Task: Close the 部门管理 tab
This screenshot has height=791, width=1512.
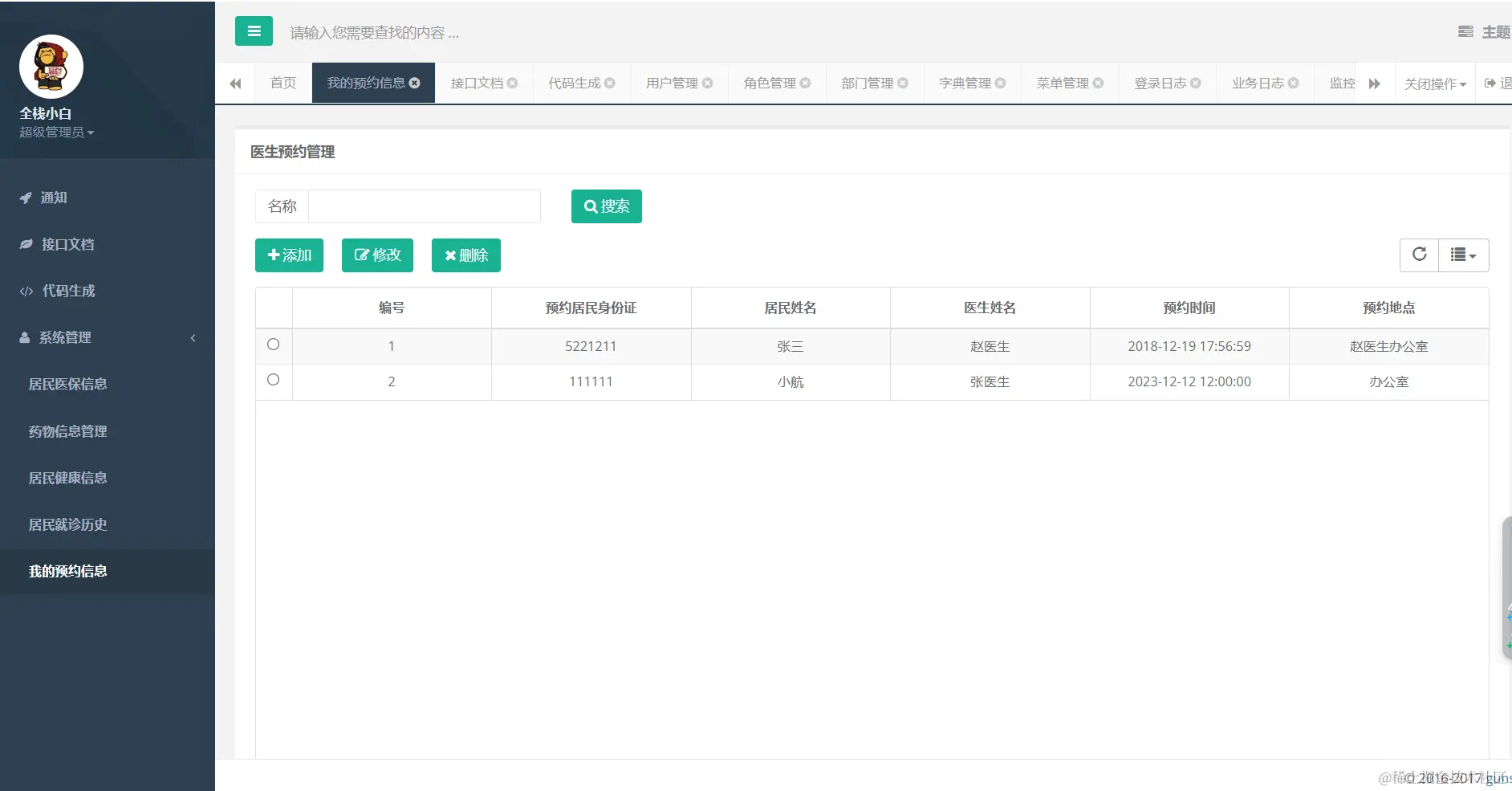Action: pyautogui.click(x=903, y=83)
